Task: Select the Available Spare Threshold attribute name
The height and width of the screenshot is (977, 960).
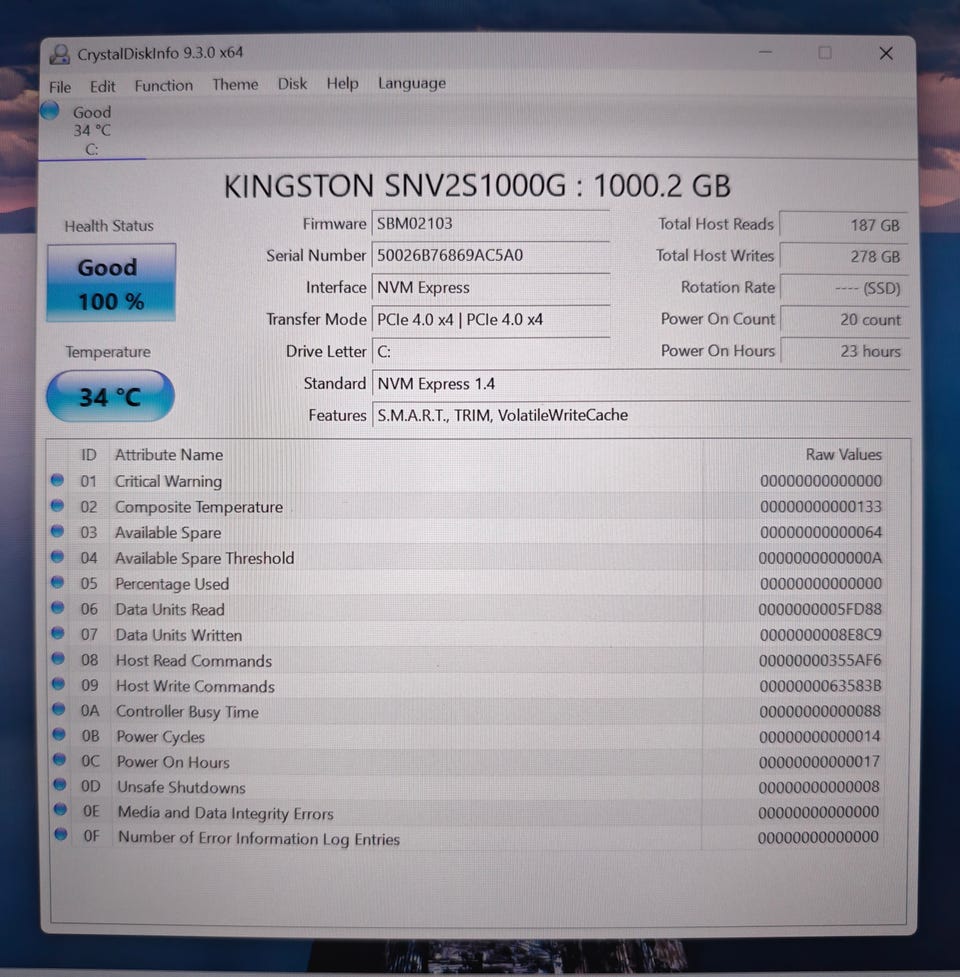Action: point(204,558)
